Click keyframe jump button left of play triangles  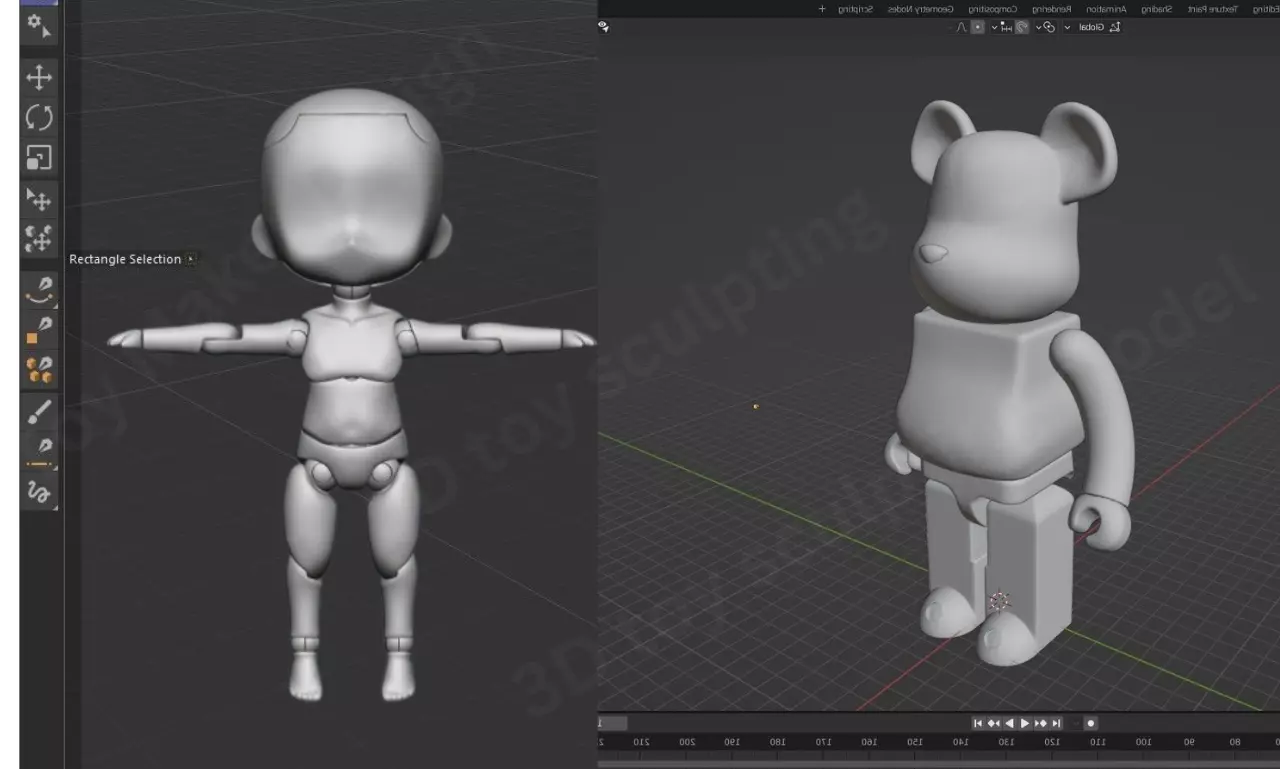994,723
